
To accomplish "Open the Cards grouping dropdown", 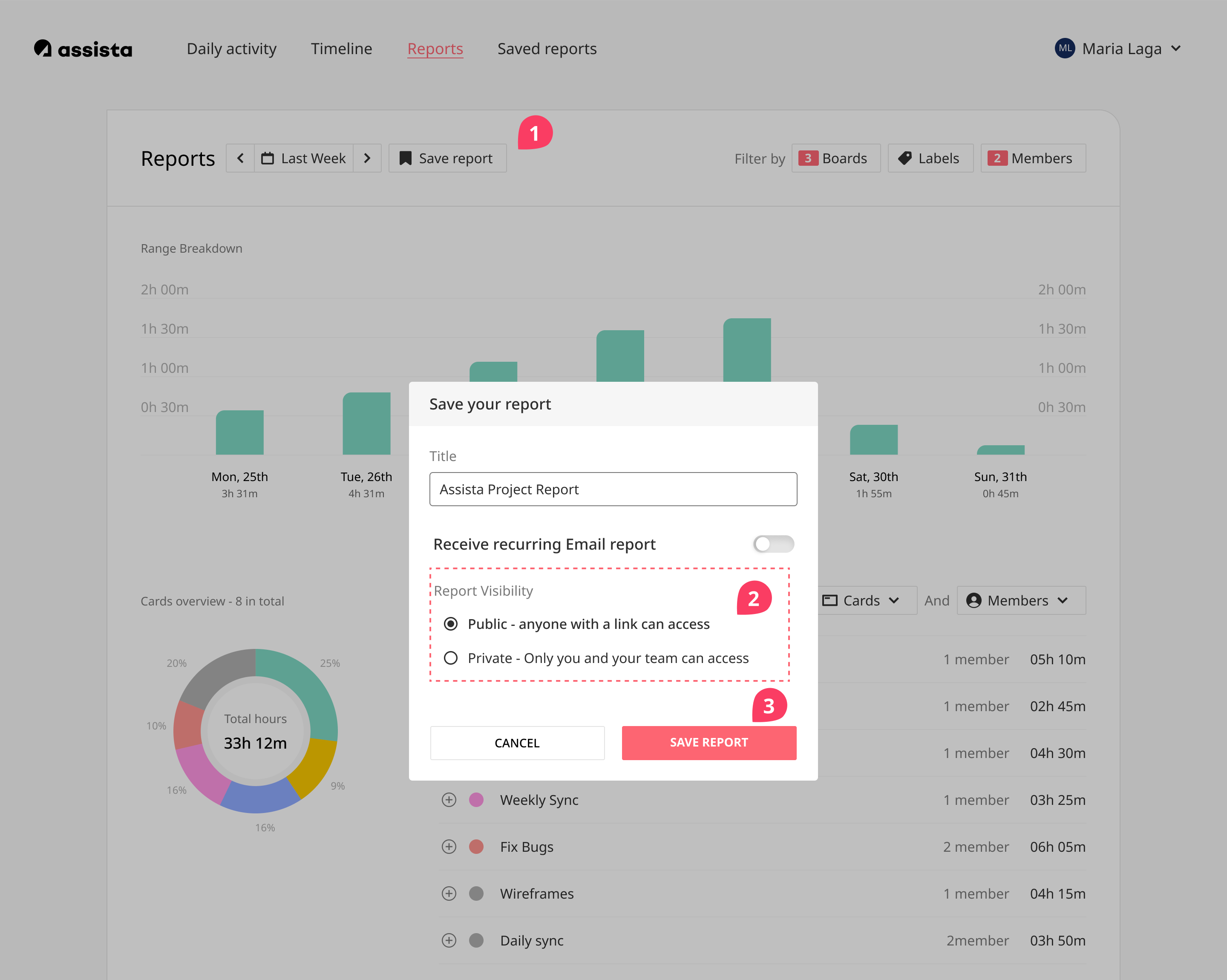I will (x=861, y=600).
